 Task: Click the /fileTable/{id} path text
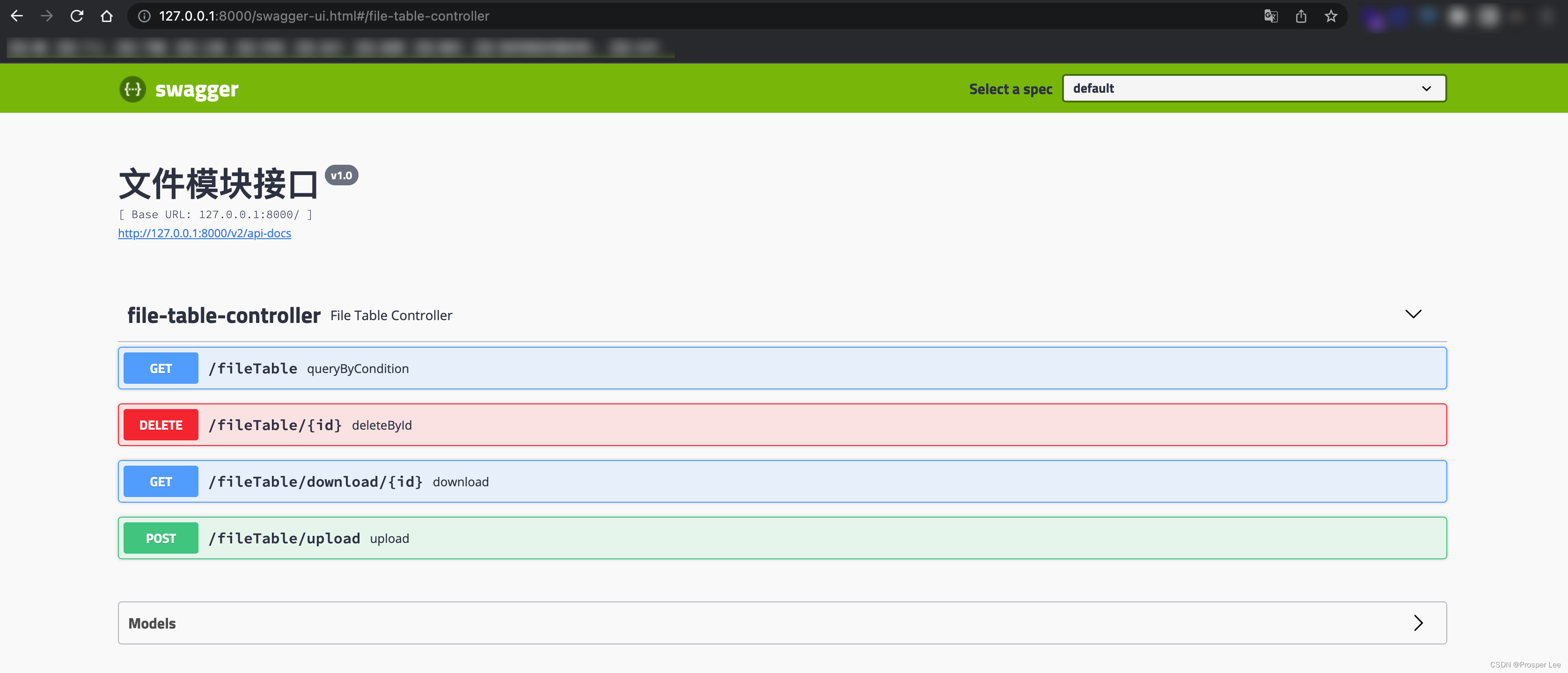point(275,425)
